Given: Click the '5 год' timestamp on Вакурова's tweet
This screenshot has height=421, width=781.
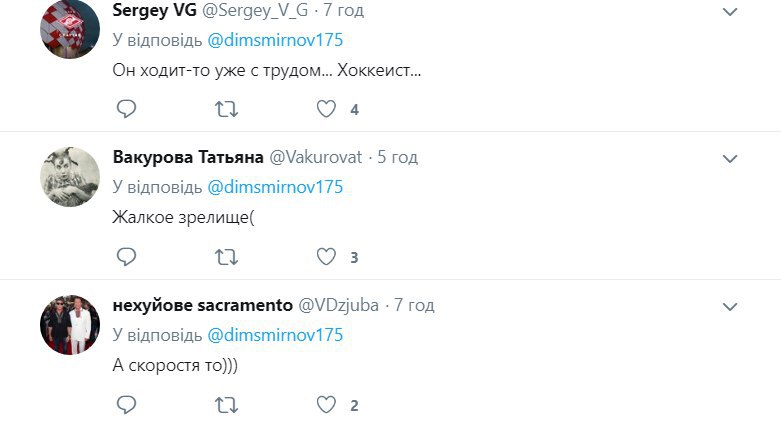Looking at the screenshot, I should (397, 158).
